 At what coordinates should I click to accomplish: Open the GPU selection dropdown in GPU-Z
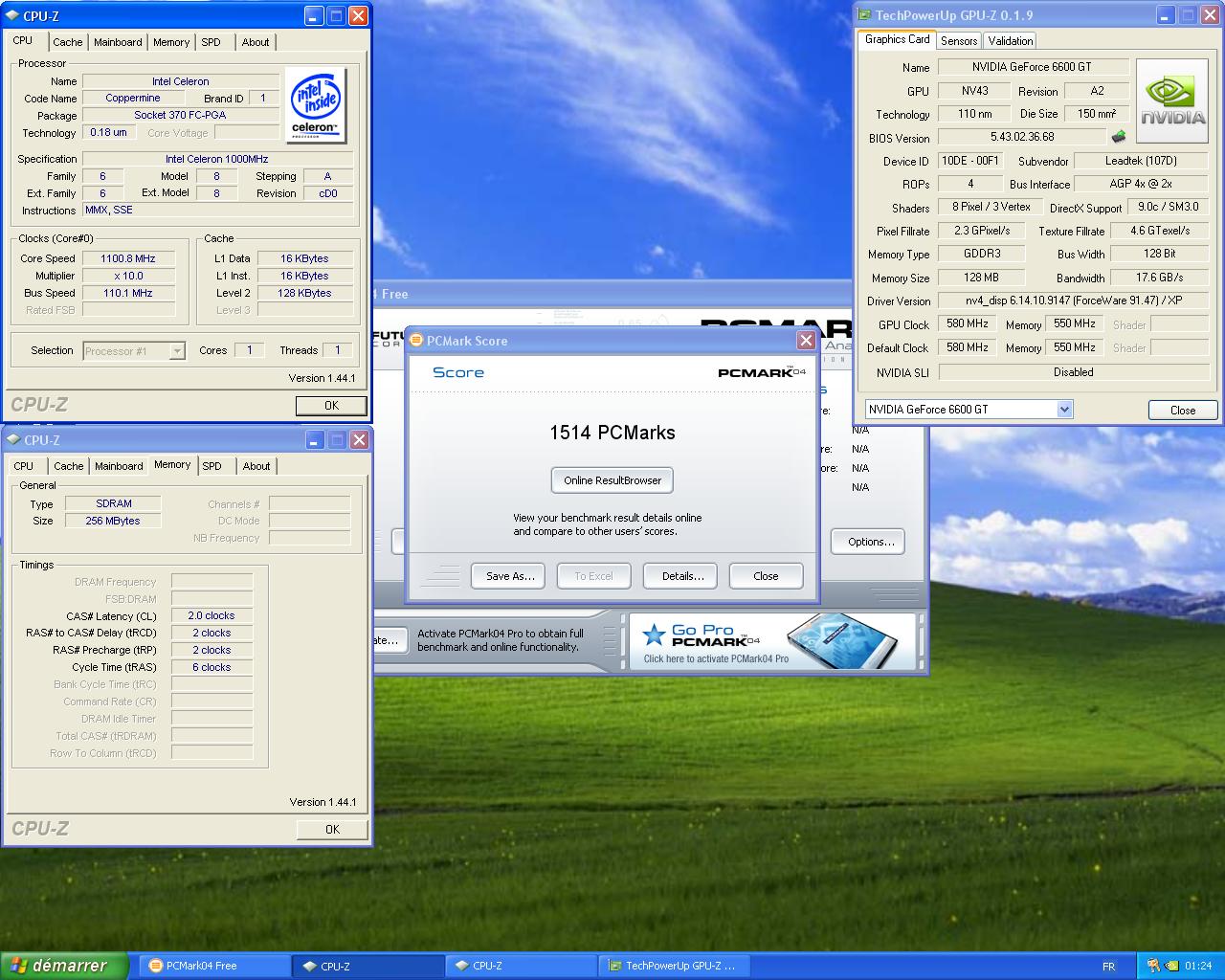(1064, 410)
